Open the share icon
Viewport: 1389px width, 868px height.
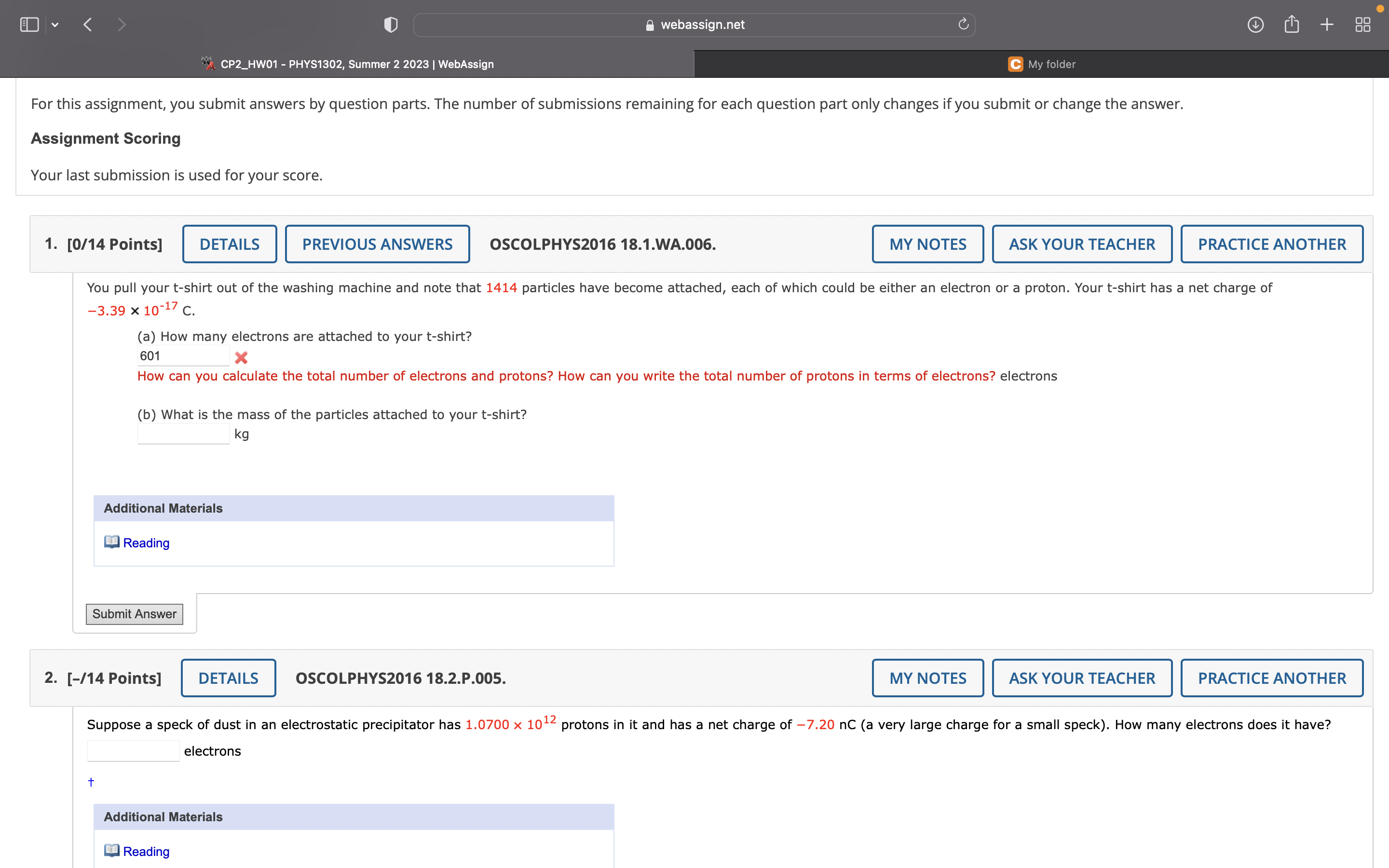(1292, 24)
